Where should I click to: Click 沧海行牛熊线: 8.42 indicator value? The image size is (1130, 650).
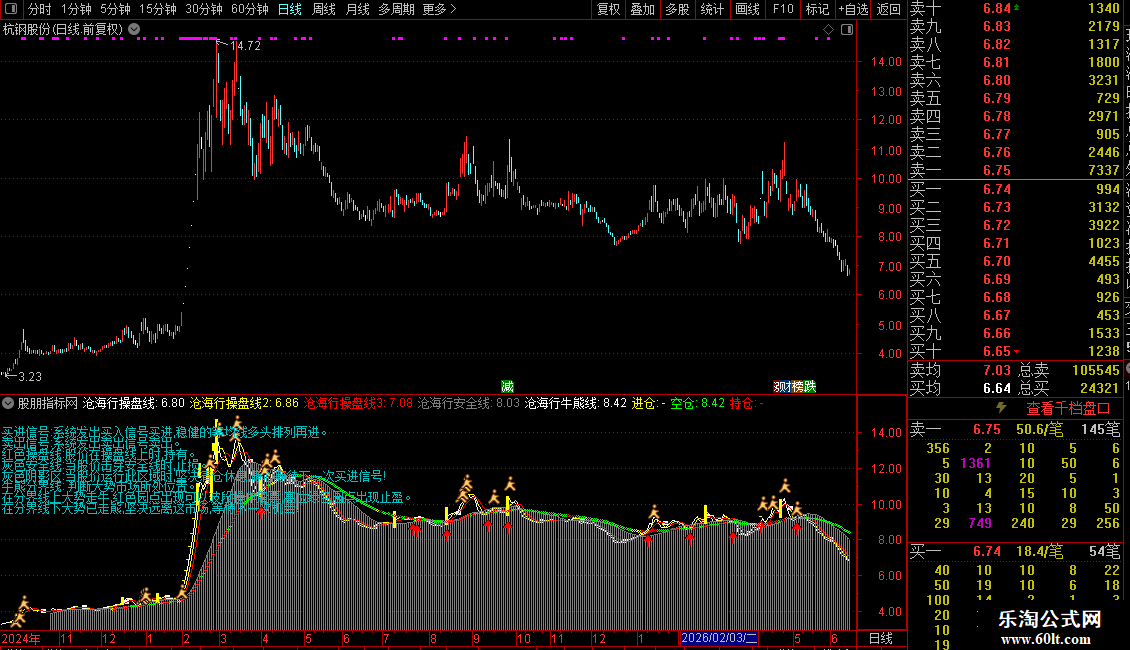point(576,404)
